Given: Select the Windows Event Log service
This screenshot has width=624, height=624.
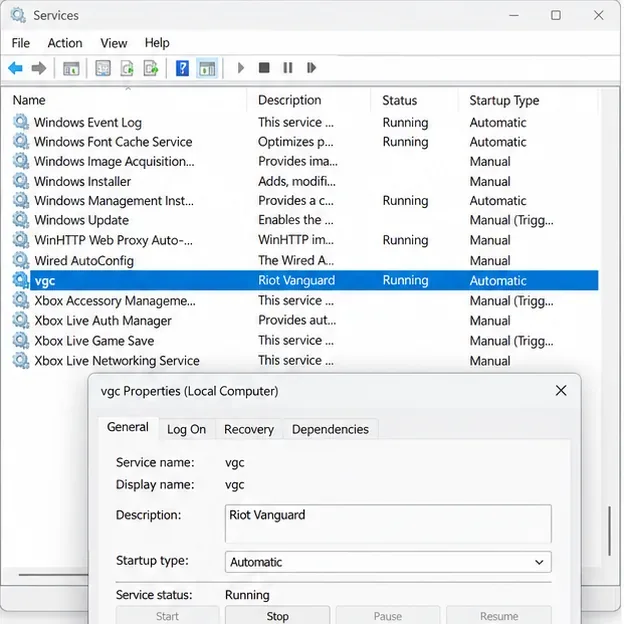Looking at the screenshot, I should (x=88, y=122).
